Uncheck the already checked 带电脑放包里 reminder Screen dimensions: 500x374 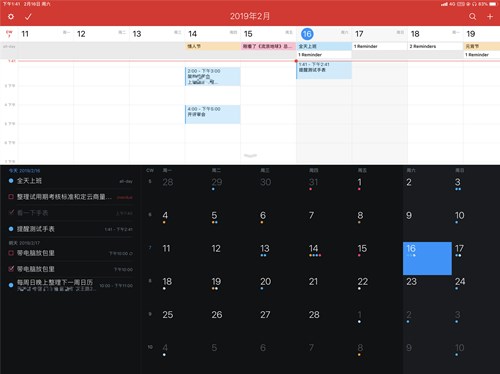pyautogui.click(x=11, y=269)
